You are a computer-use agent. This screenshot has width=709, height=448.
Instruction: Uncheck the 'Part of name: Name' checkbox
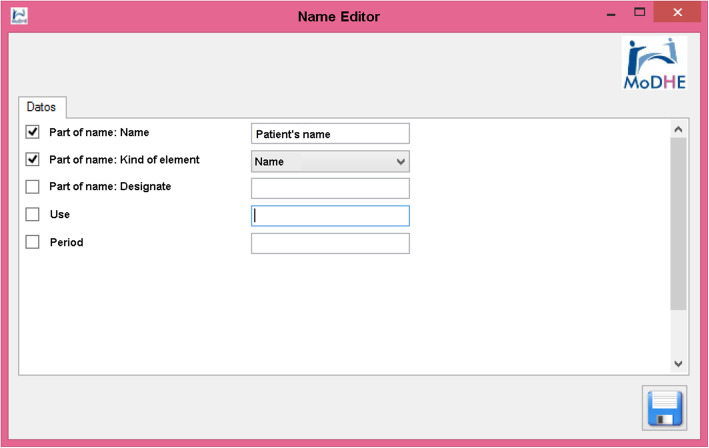[x=33, y=132]
